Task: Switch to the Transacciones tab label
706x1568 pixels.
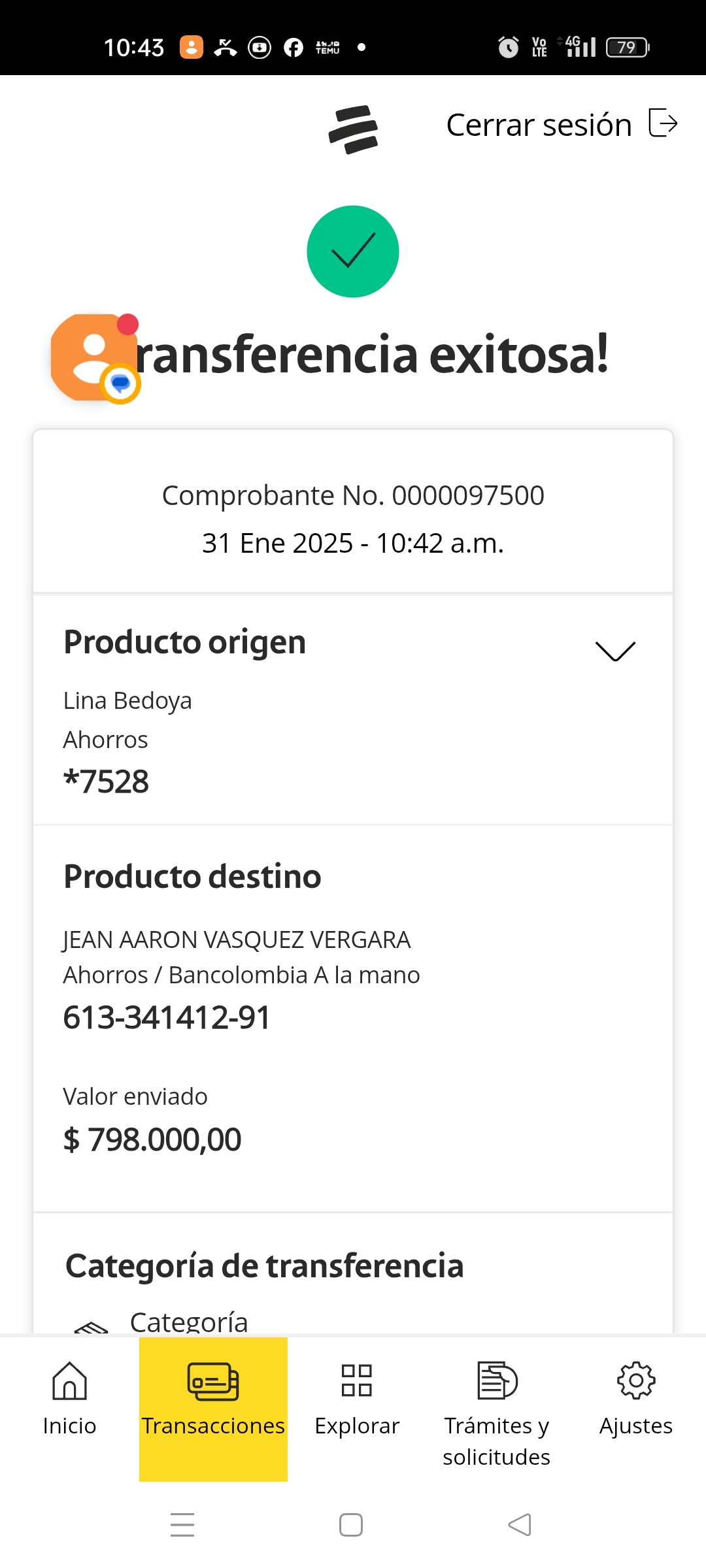Action: tap(213, 1426)
